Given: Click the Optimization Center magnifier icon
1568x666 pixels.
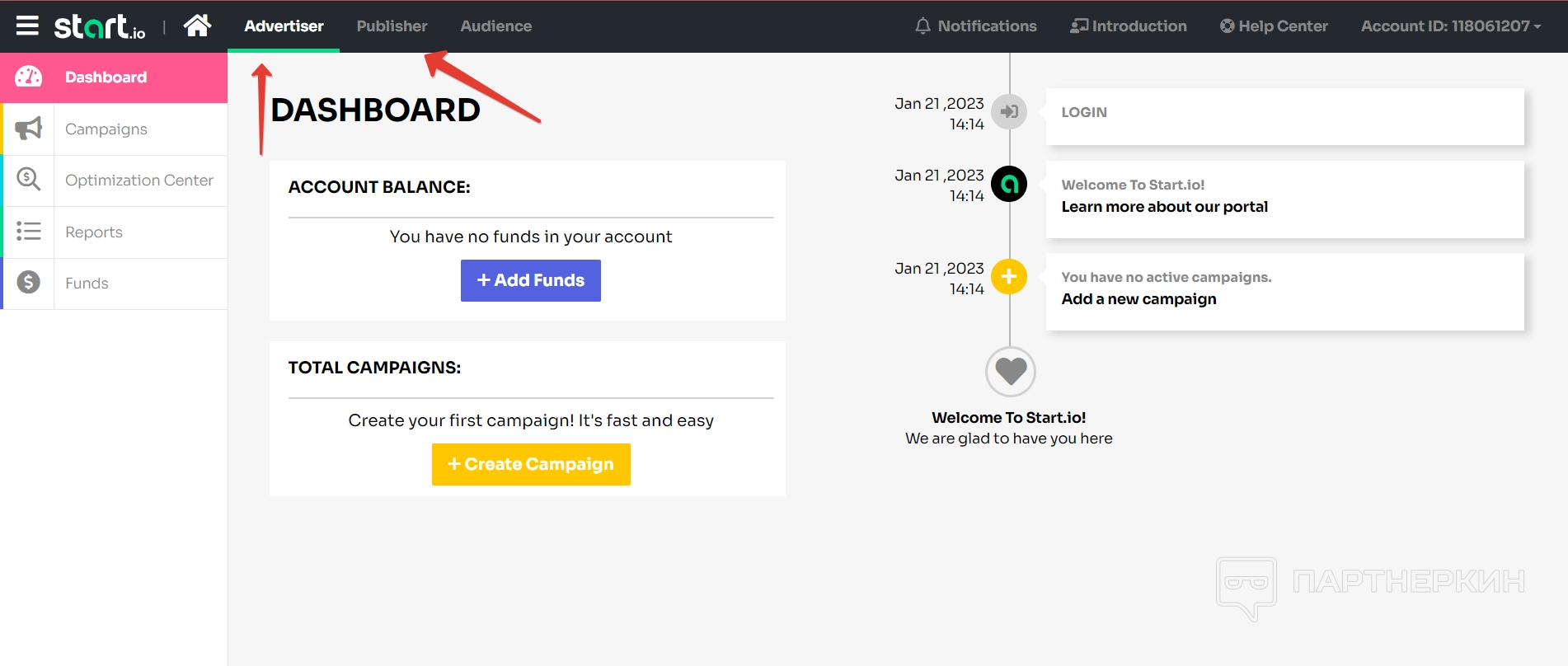Looking at the screenshot, I should pos(28,180).
